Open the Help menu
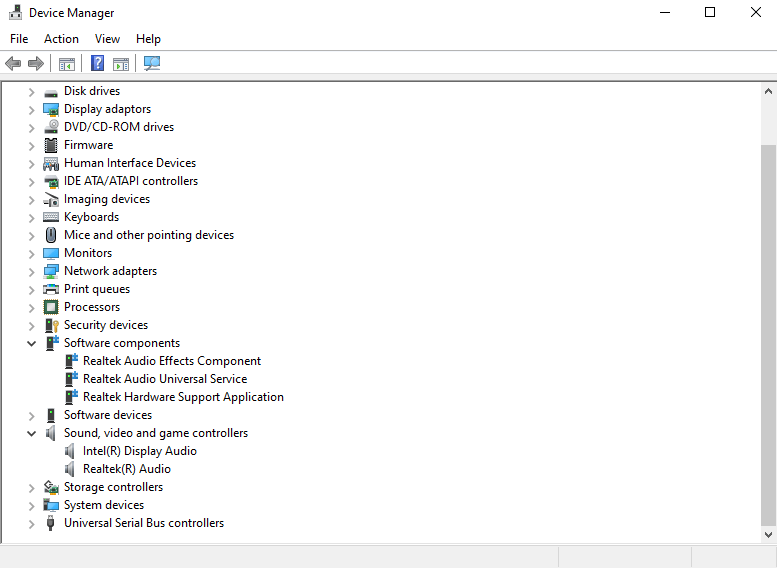Screen dimensions: 777x568 click(x=148, y=39)
